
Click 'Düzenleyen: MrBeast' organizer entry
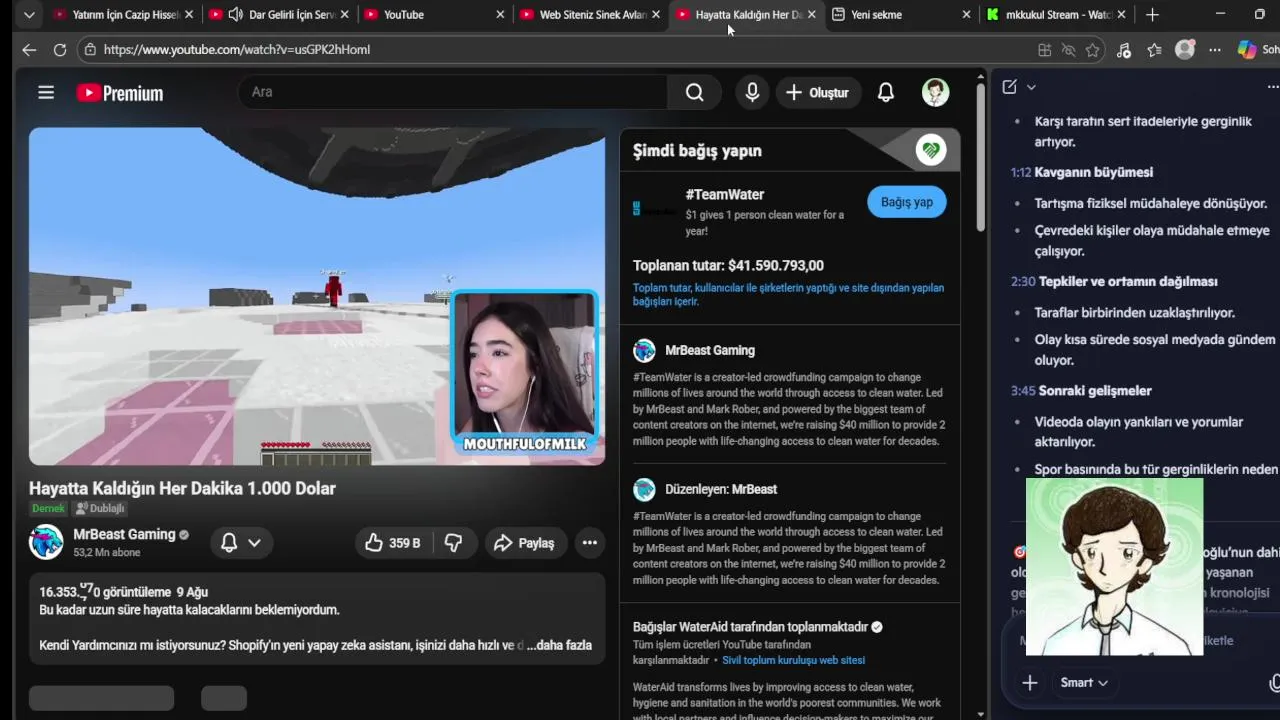coord(721,489)
